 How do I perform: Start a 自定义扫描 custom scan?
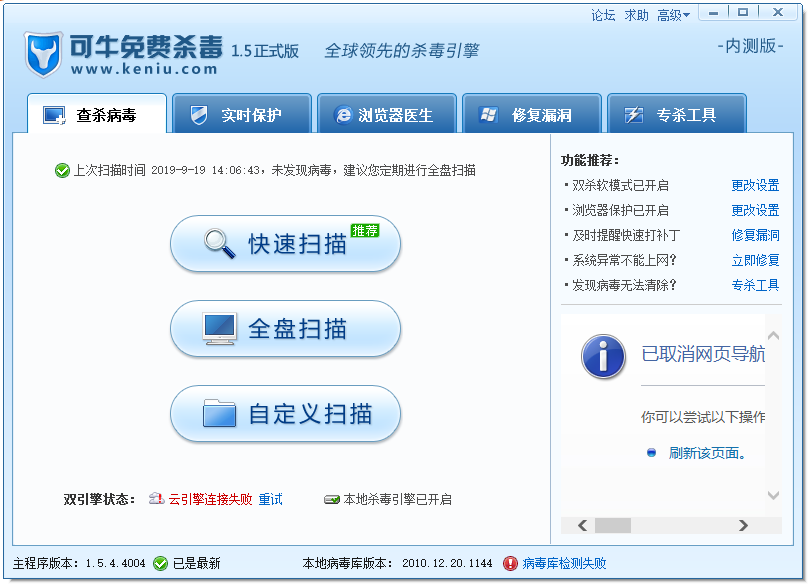pos(285,414)
